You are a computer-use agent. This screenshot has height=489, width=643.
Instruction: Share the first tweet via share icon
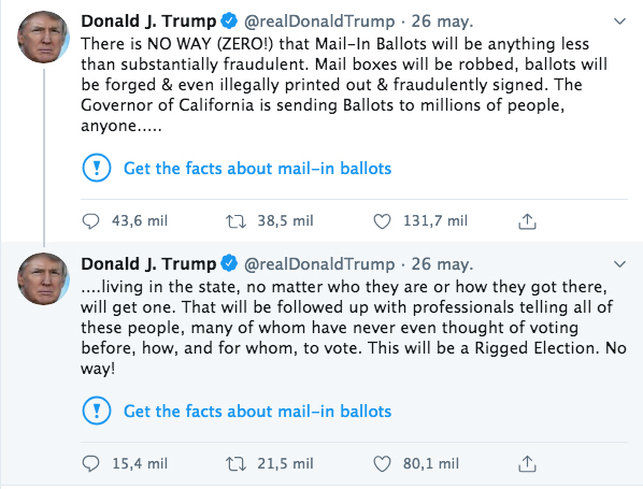click(528, 221)
